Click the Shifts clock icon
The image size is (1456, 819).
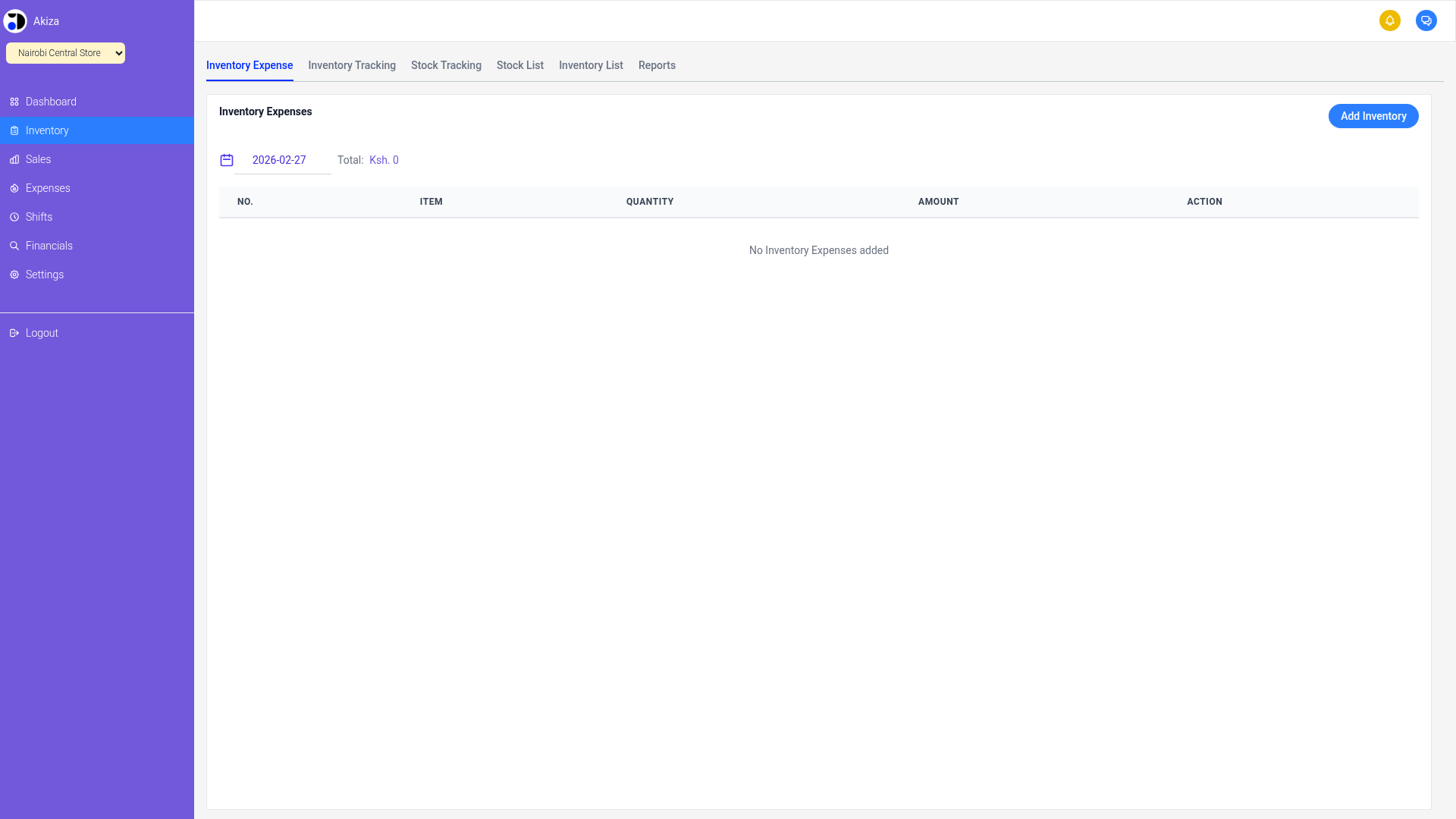pyautogui.click(x=14, y=216)
